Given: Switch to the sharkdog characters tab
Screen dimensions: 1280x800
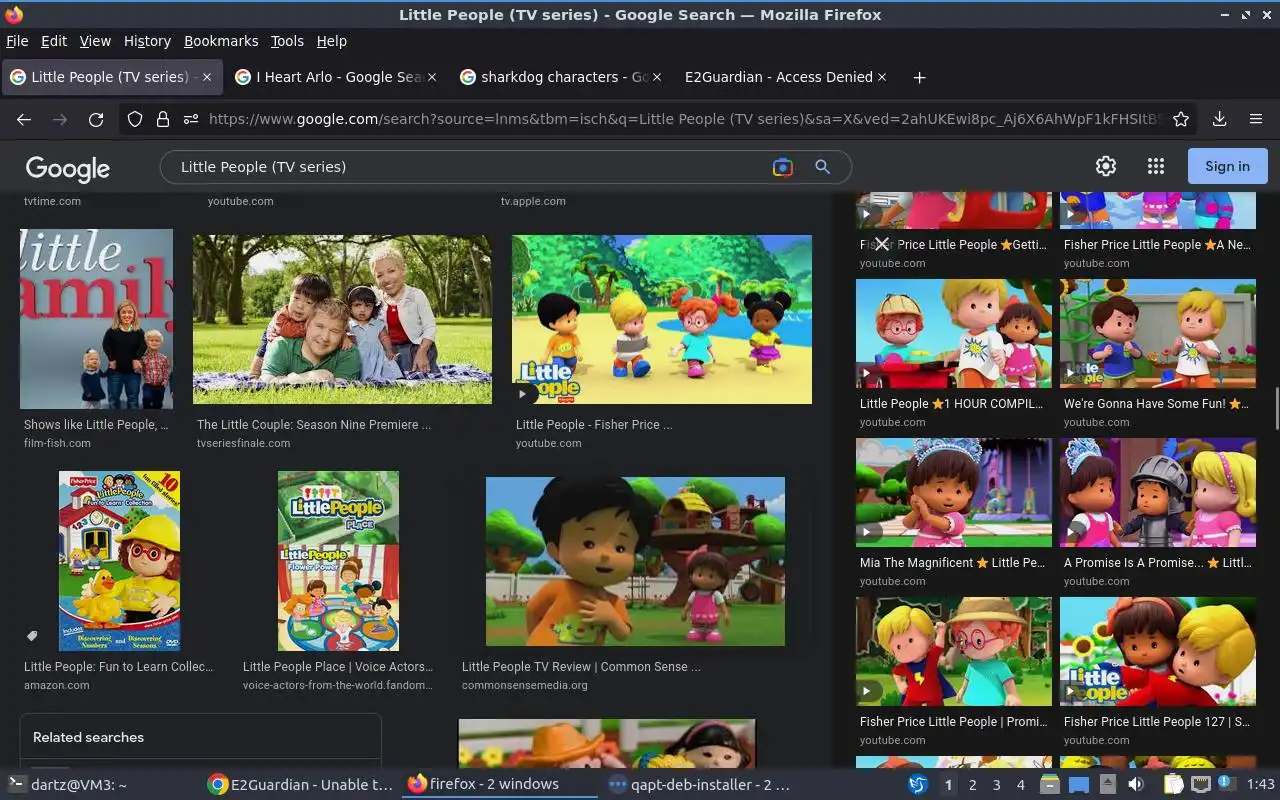Looking at the screenshot, I should [560, 77].
